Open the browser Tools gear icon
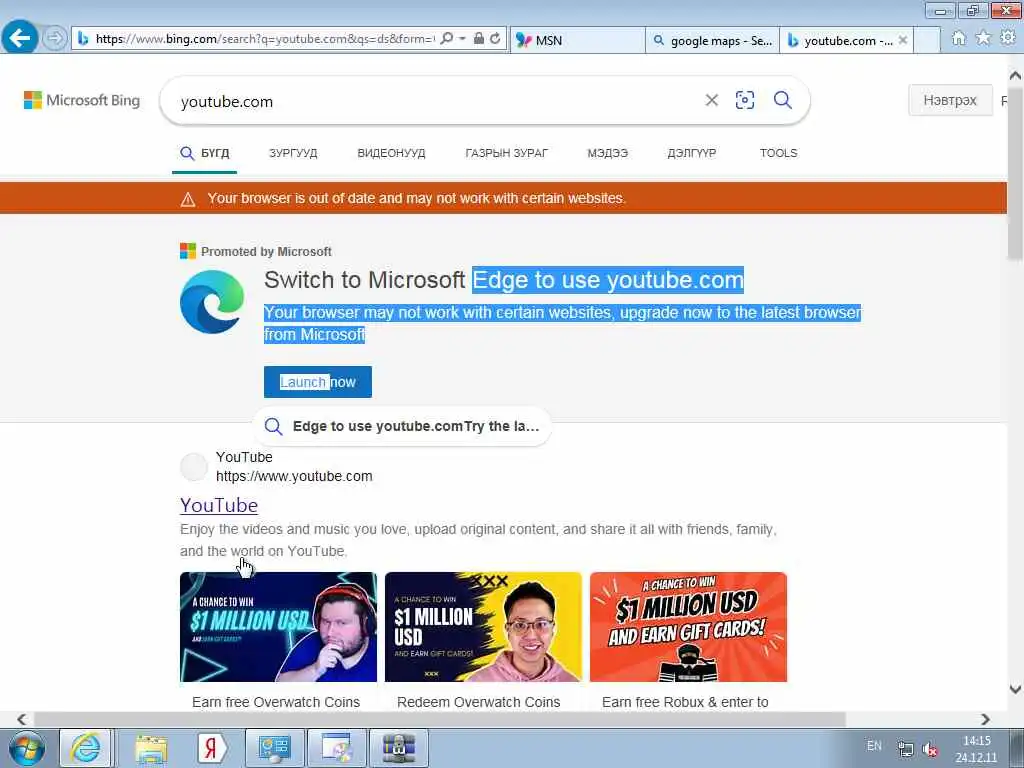This screenshot has height=768, width=1024. (1008, 38)
